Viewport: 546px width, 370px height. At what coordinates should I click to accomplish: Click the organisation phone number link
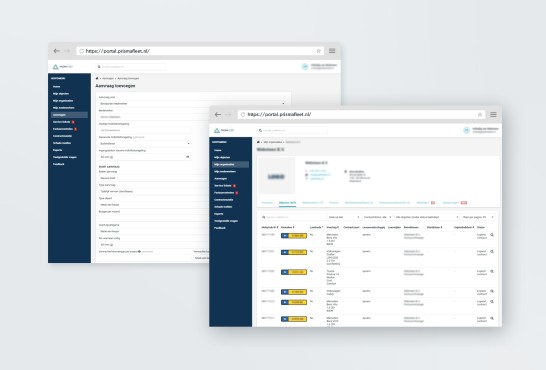[318, 171]
